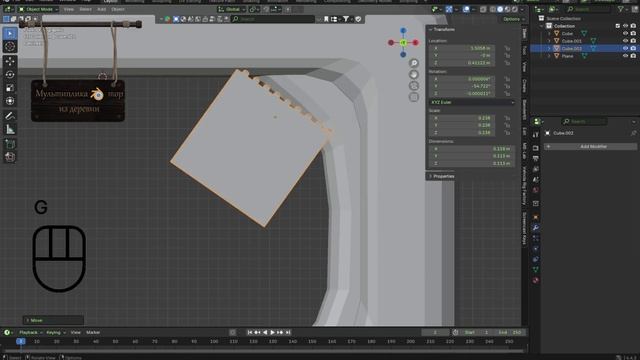Open the timeline Keying menu
This screenshot has width=640, height=360.
(55, 332)
